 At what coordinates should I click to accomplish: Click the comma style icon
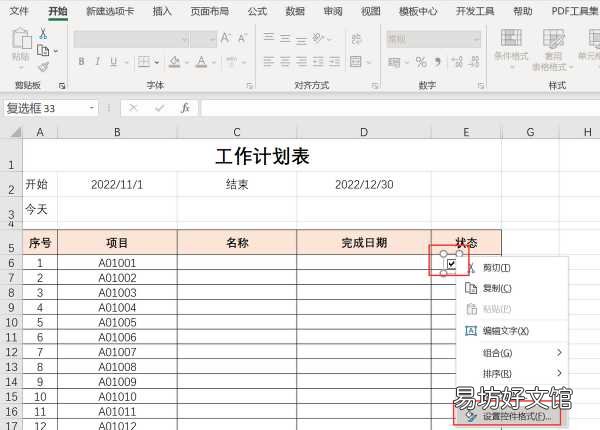437,61
